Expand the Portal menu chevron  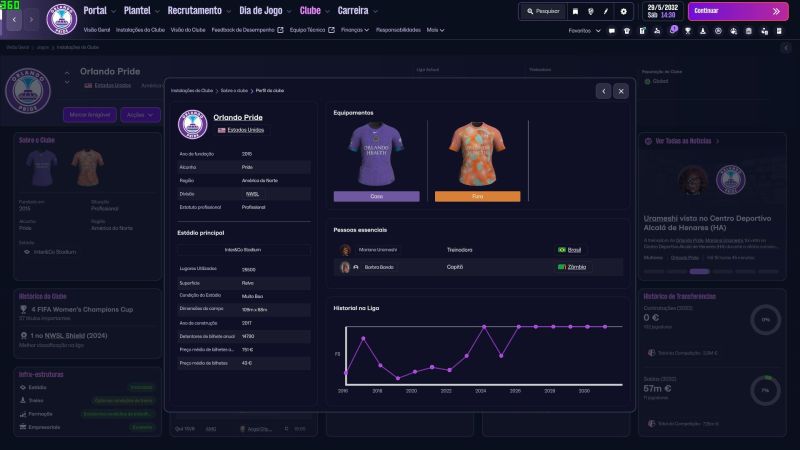[x=113, y=11]
